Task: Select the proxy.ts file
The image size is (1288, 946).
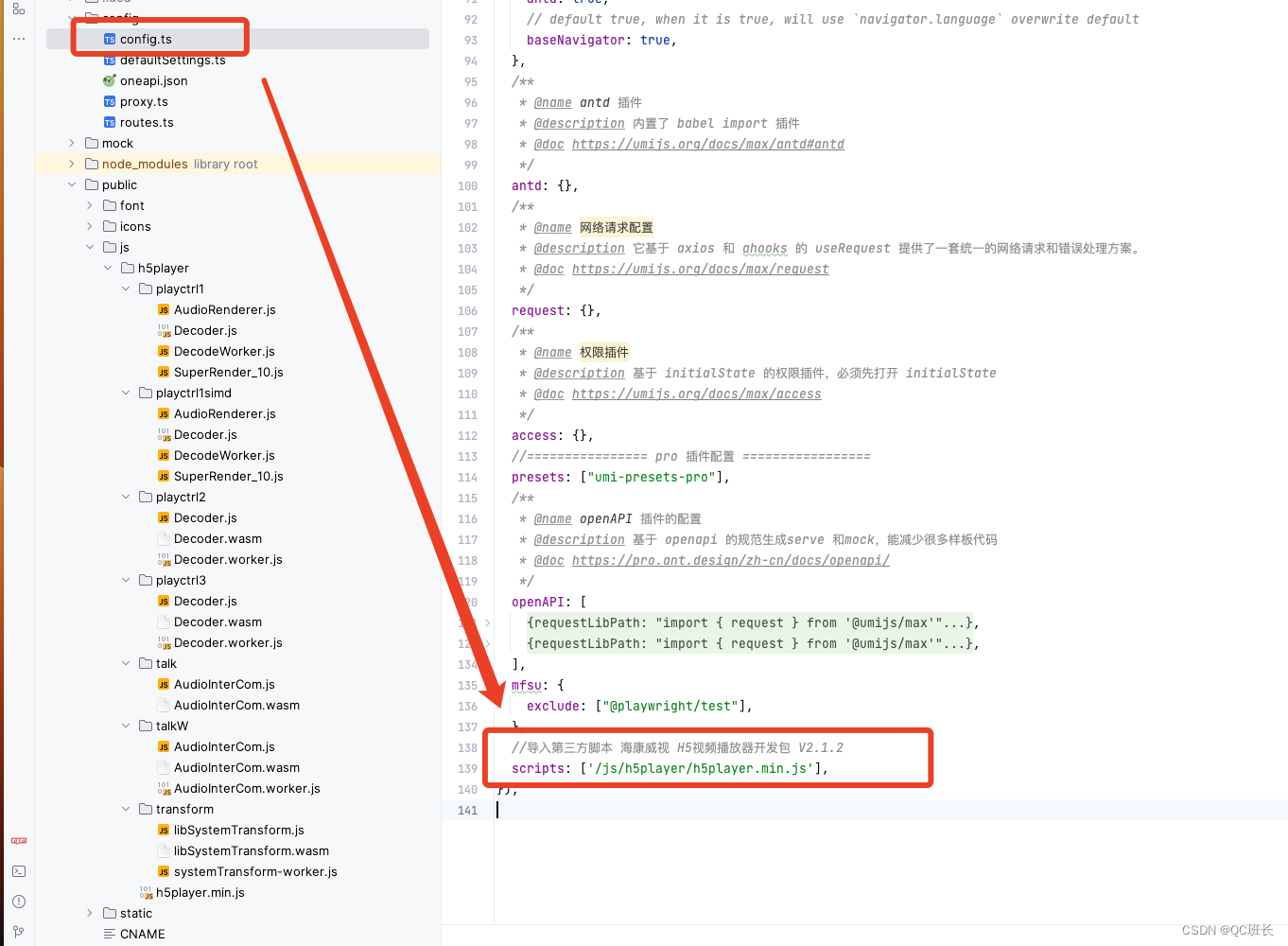Action: (x=143, y=101)
